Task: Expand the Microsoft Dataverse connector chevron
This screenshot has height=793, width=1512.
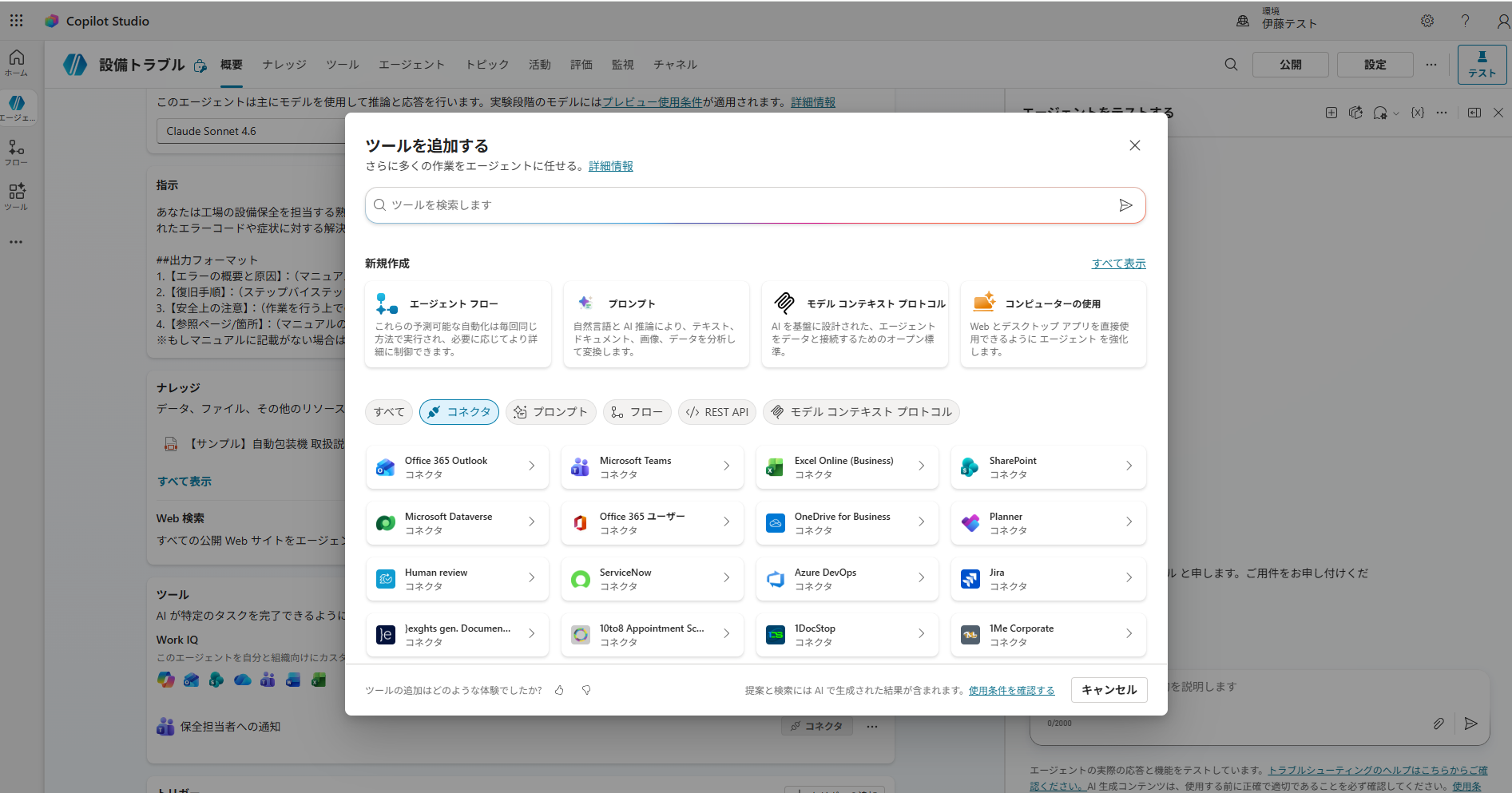Action: coord(531,521)
